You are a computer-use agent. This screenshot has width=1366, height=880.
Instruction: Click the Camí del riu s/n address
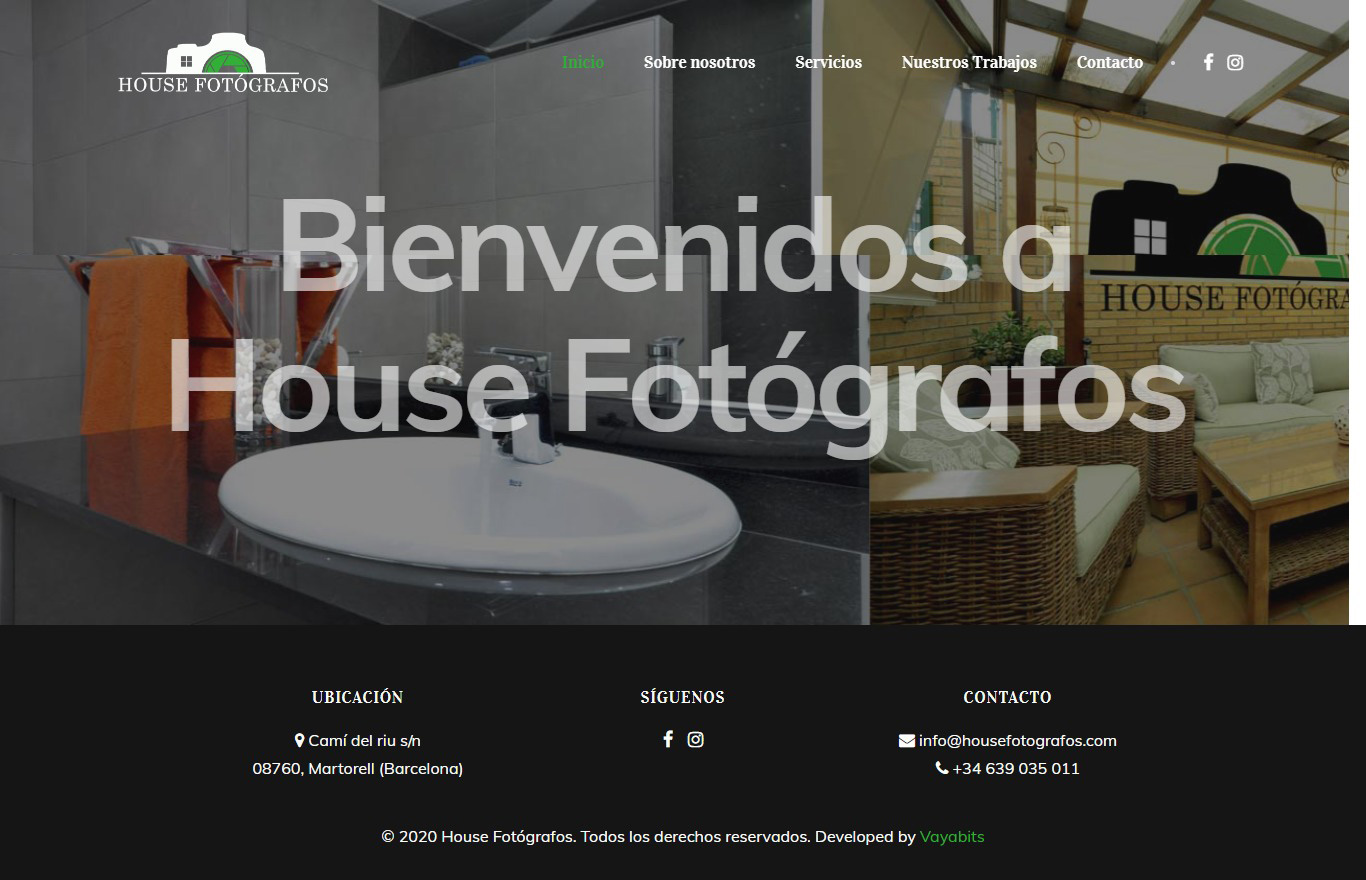364,741
